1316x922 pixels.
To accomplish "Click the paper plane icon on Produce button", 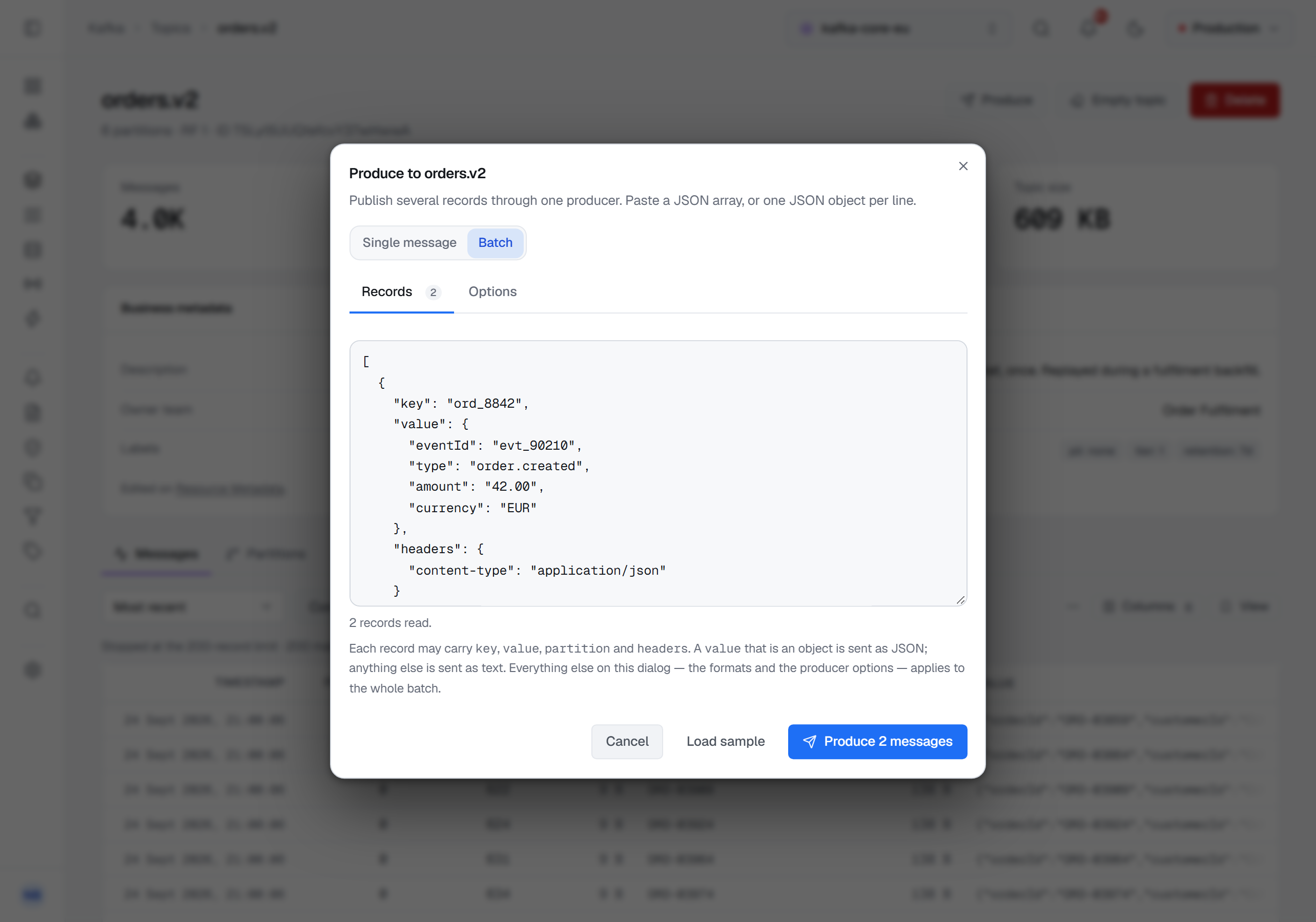I will coord(809,742).
